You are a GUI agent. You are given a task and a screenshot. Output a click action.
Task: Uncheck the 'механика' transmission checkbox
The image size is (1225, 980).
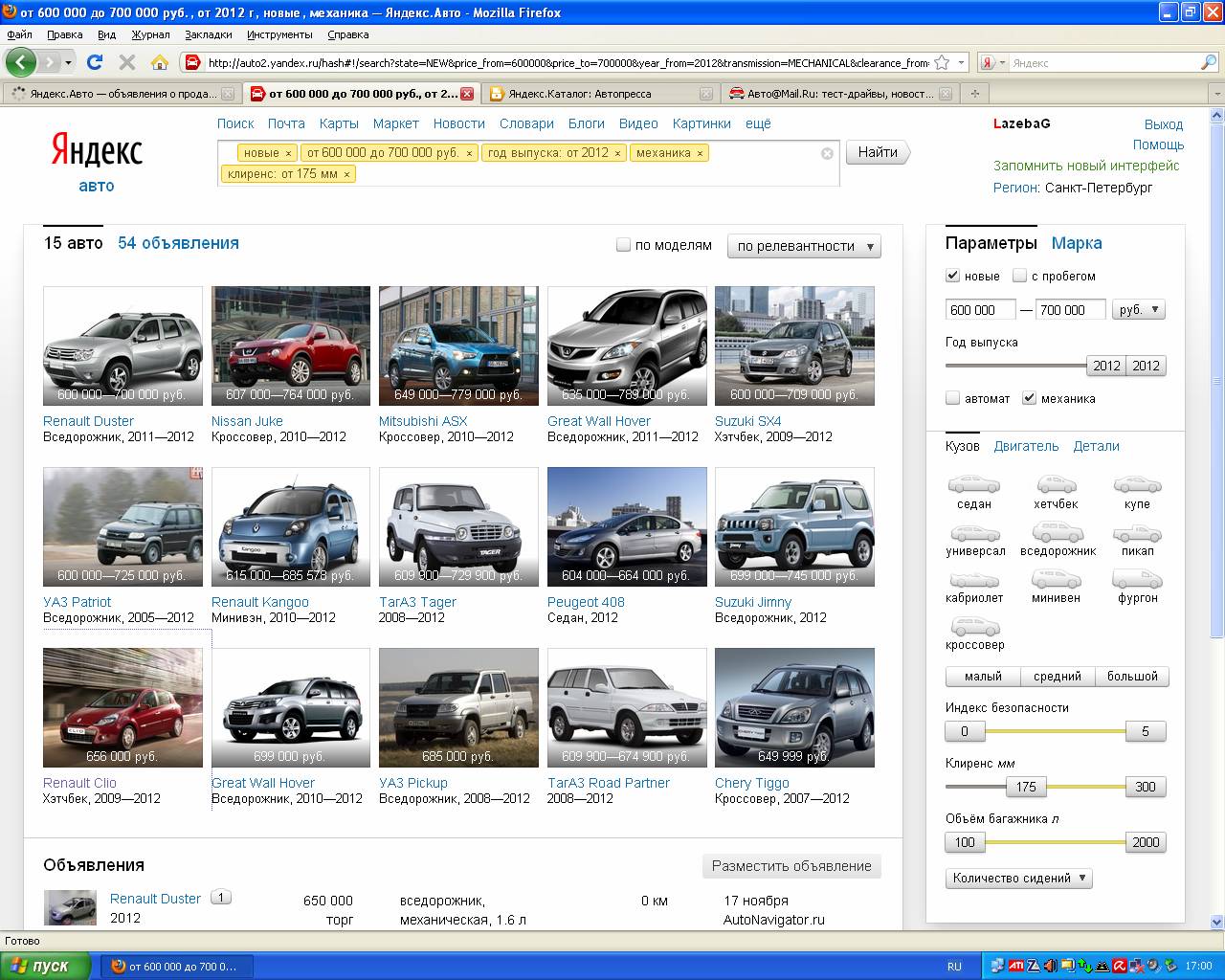1029,398
